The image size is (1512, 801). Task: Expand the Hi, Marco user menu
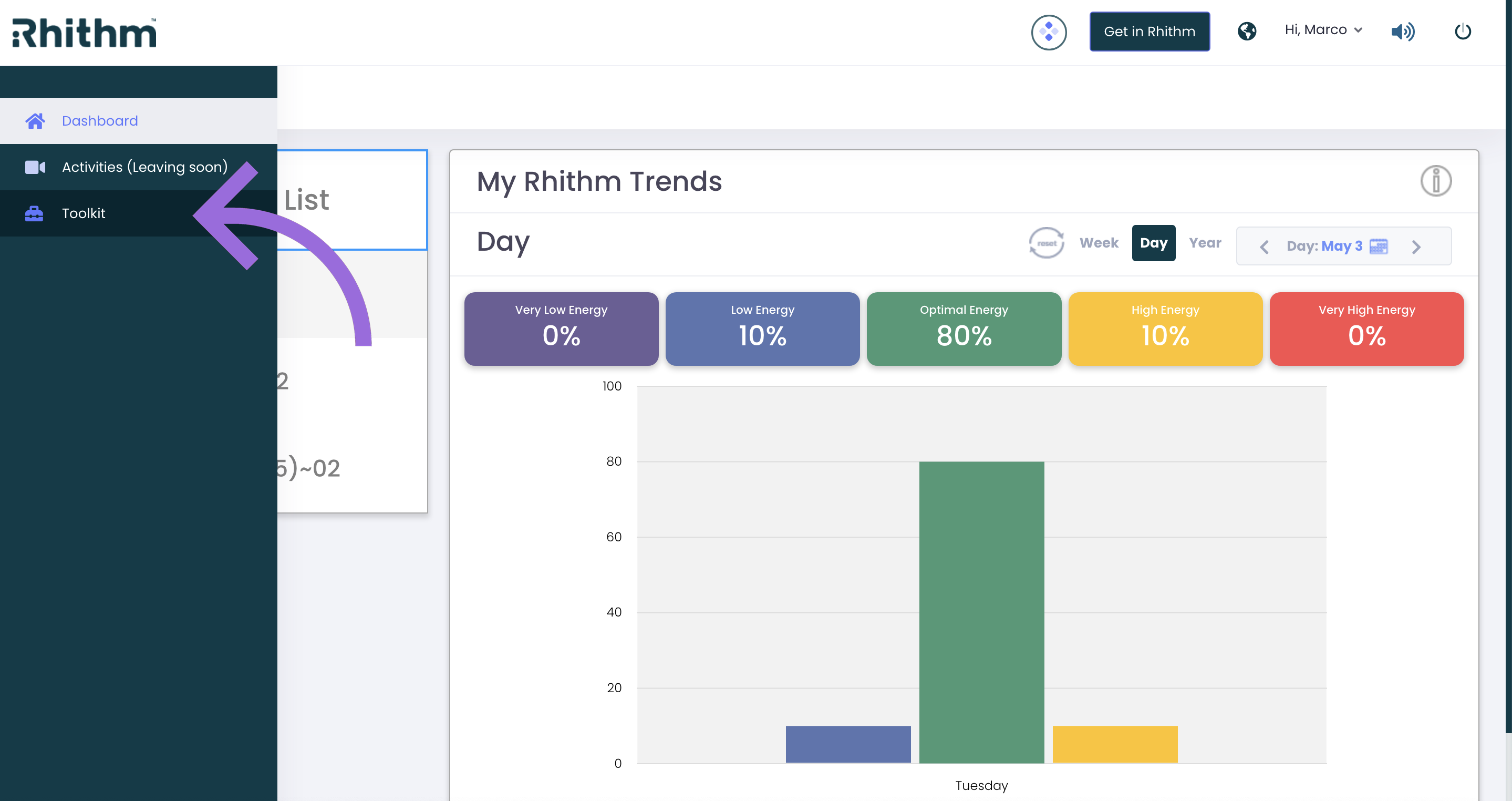coord(1323,30)
